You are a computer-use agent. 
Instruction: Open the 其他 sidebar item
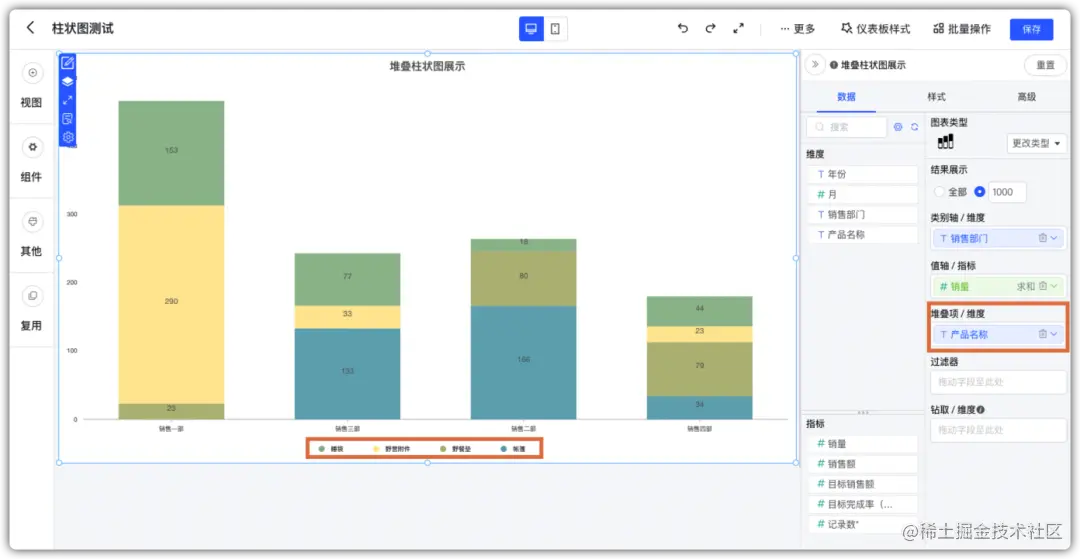[31, 235]
